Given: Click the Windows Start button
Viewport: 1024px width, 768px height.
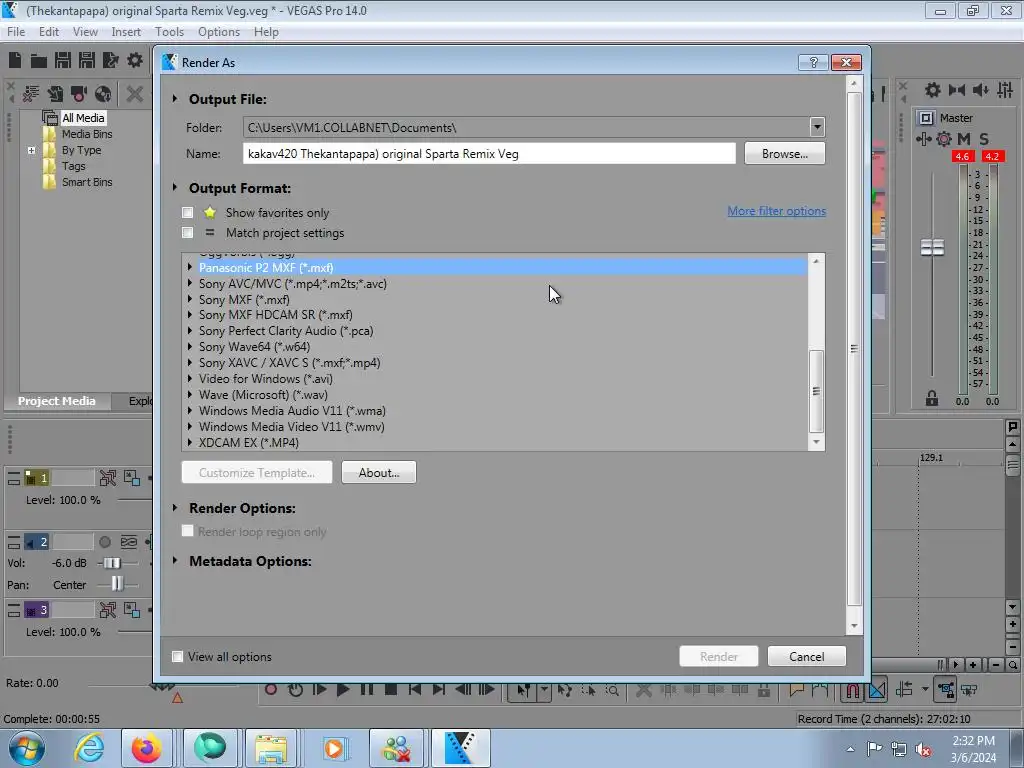Looking at the screenshot, I should [x=26, y=748].
